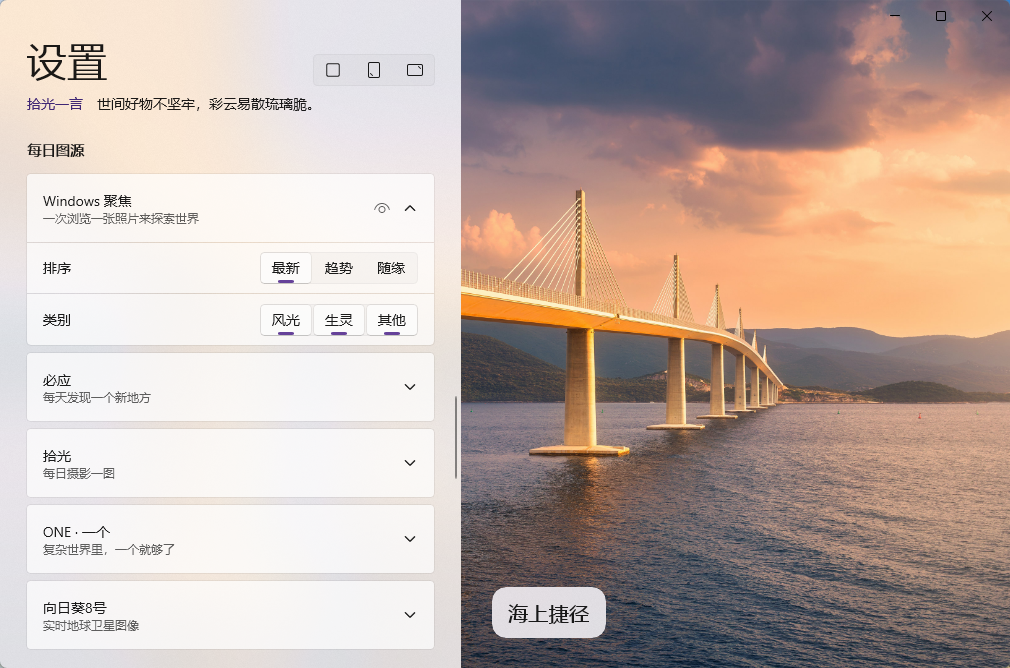The height and width of the screenshot is (668, 1010).
Task: Expand the 必应 daily image source
Action: pyautogui.click(x=410, y=387)
